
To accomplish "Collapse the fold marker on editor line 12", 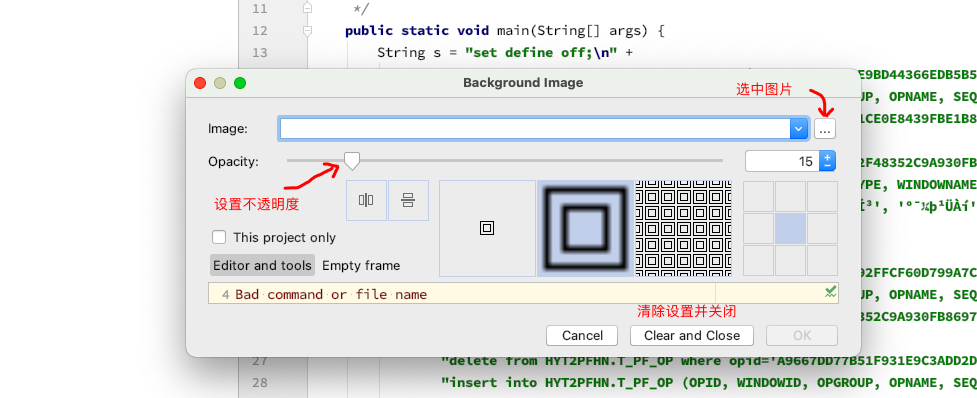I will click(307, 30).
